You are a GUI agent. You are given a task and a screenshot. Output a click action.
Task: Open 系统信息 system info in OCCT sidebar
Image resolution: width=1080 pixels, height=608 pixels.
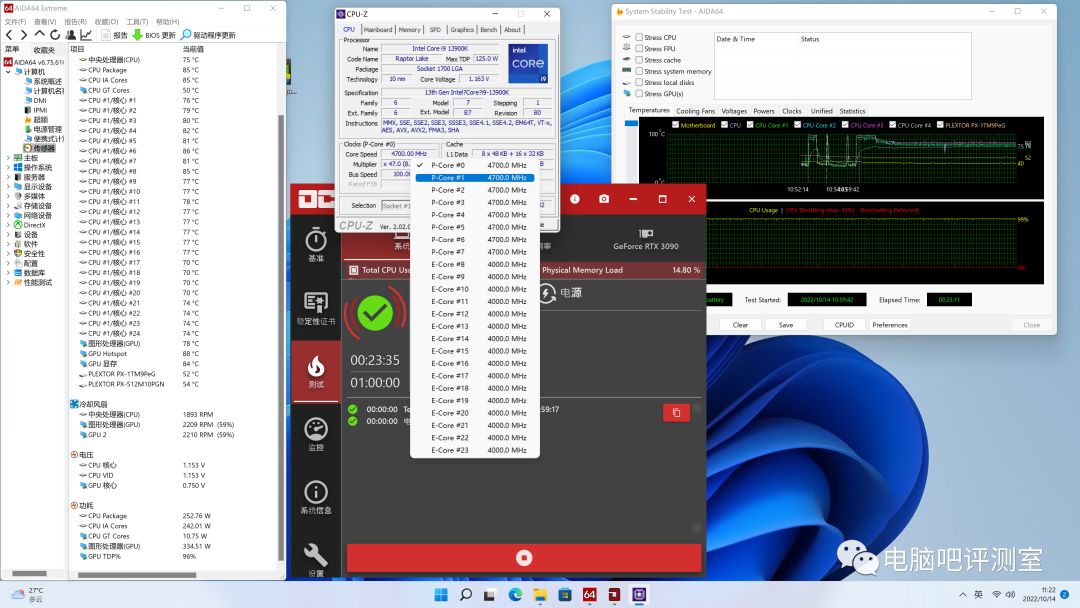point(316,497)
